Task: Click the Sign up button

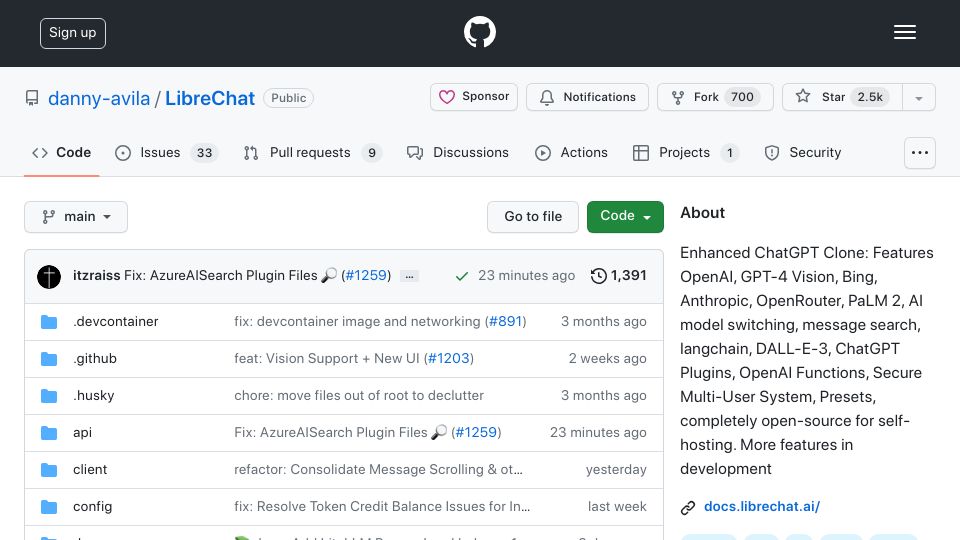Action: (73, 33)
